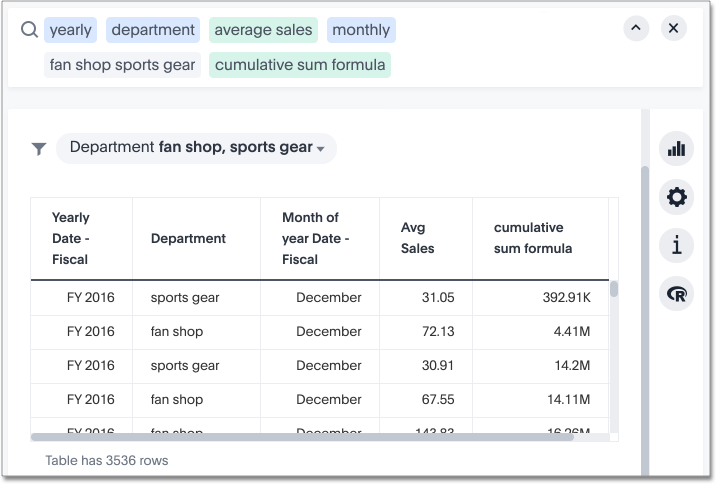Sort by Yearly Date - Fiscal column header
716x484 pixels.
(71, 238)
